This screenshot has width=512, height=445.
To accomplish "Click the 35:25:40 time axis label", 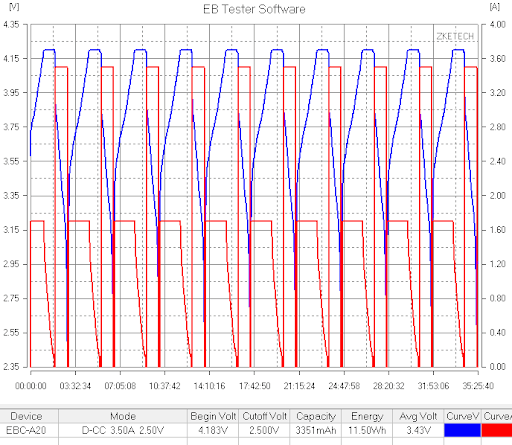I will pos(478,386).
